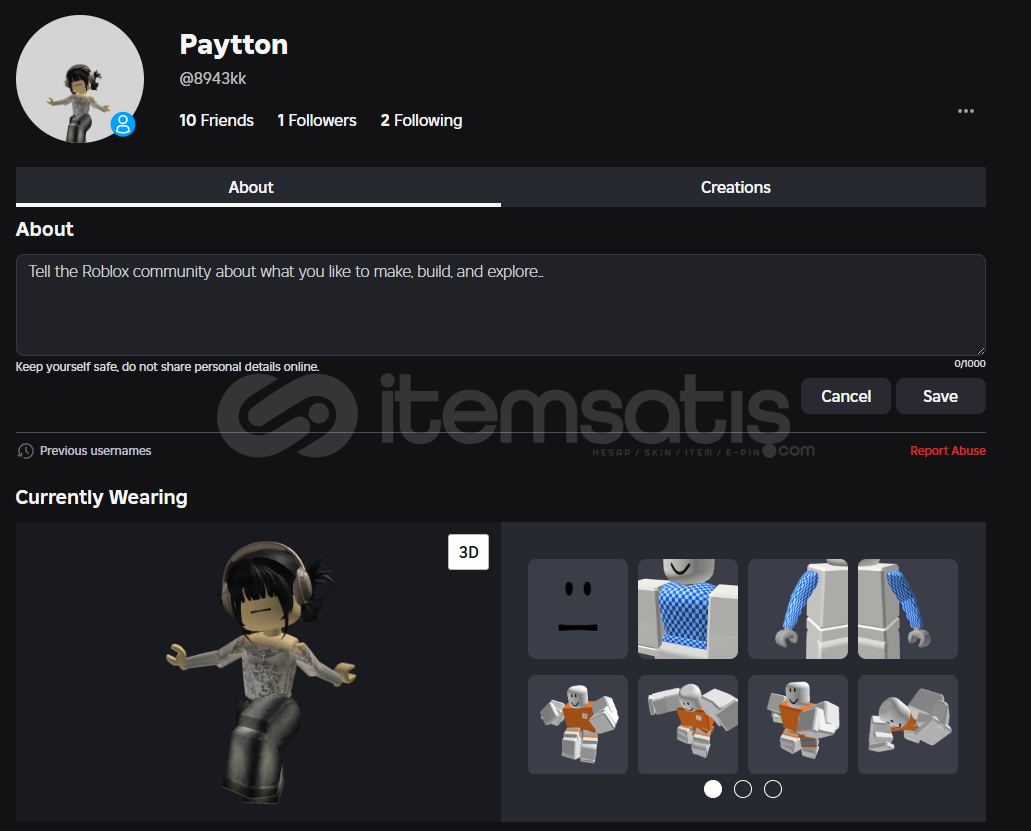
Task: Select the crouching animation thumbnail
Action: [908, 724]
